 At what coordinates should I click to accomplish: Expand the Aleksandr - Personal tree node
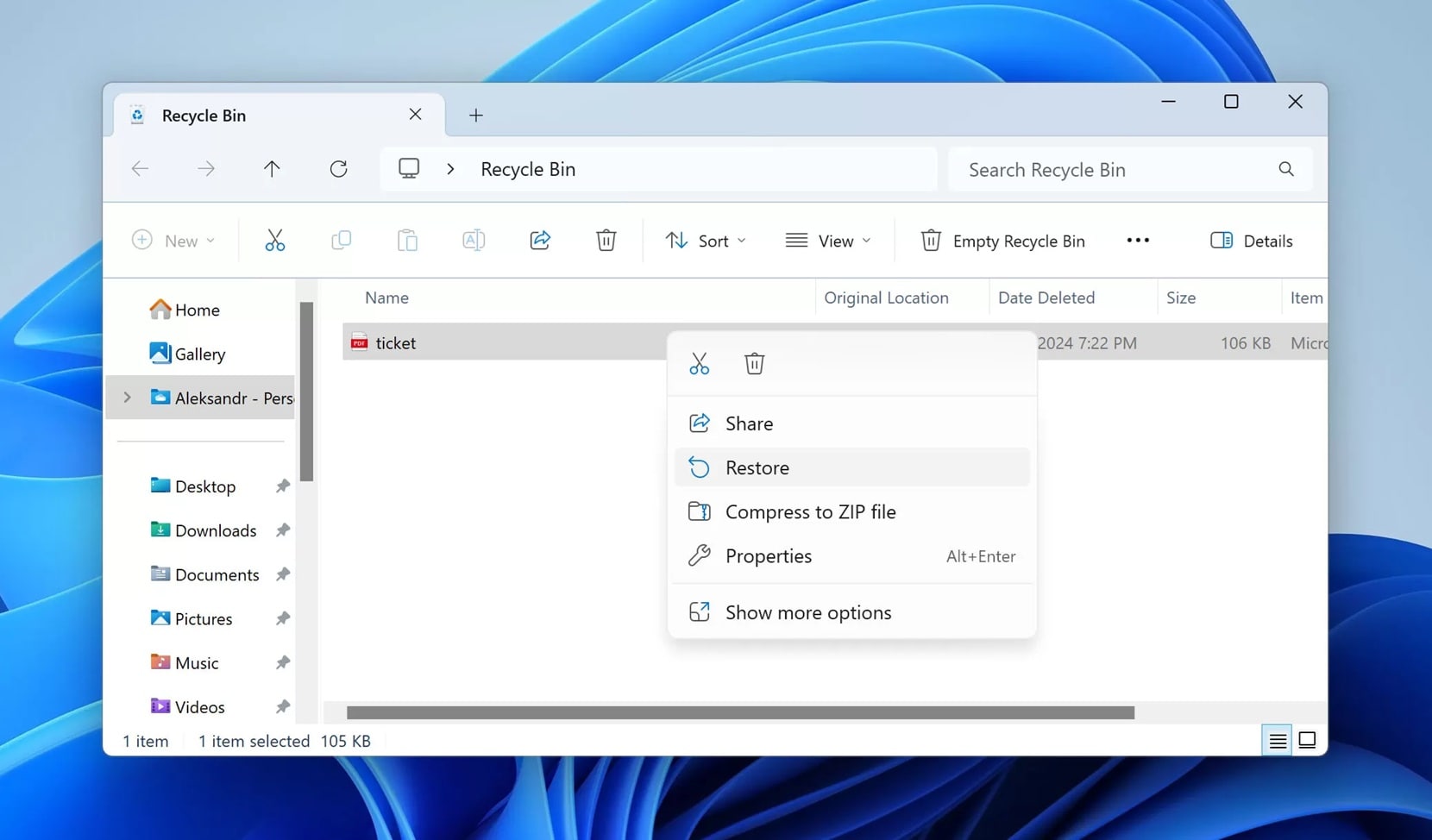(127, 398)
